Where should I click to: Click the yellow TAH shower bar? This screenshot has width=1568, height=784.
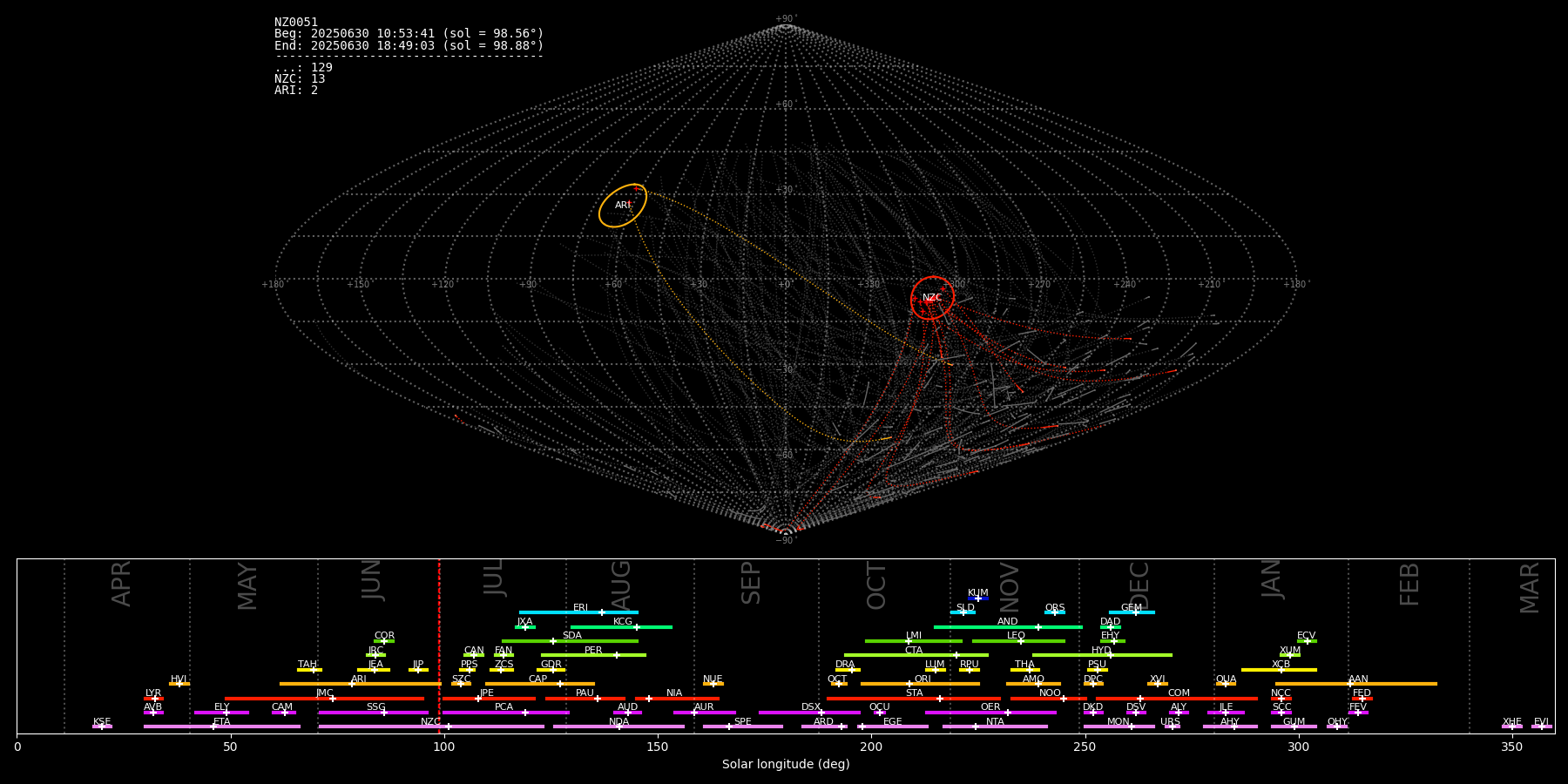point(309,670)
